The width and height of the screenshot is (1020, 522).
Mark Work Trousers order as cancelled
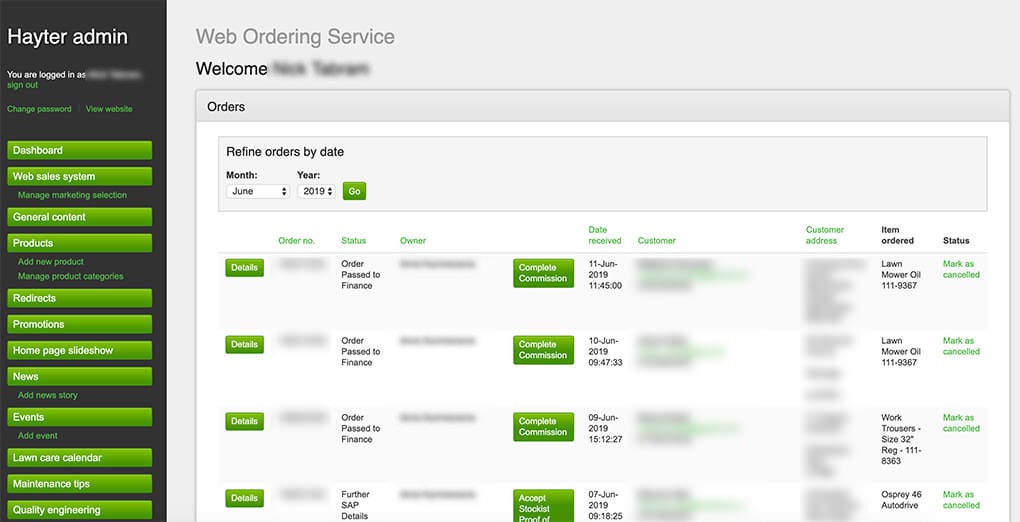961,423
